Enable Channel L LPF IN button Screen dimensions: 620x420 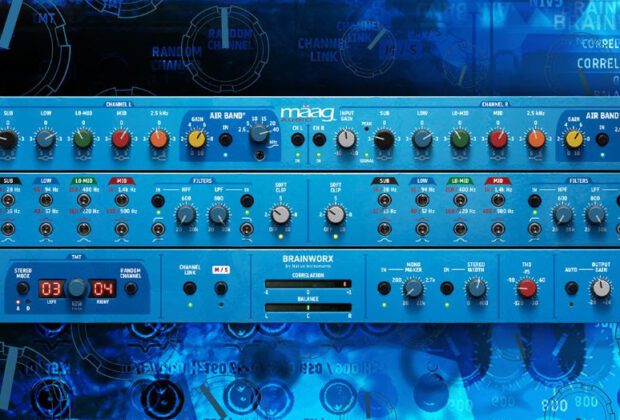click(247, 201)
